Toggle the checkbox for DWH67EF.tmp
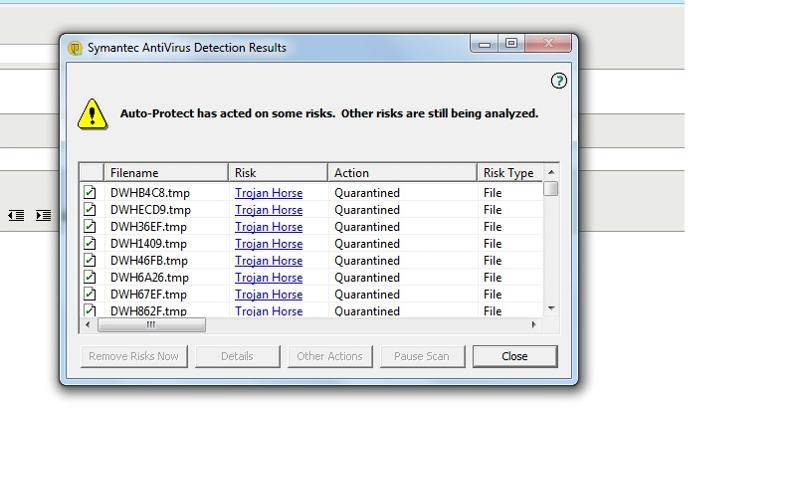Screen dimensions: 800x483 (x=90, y=294)
